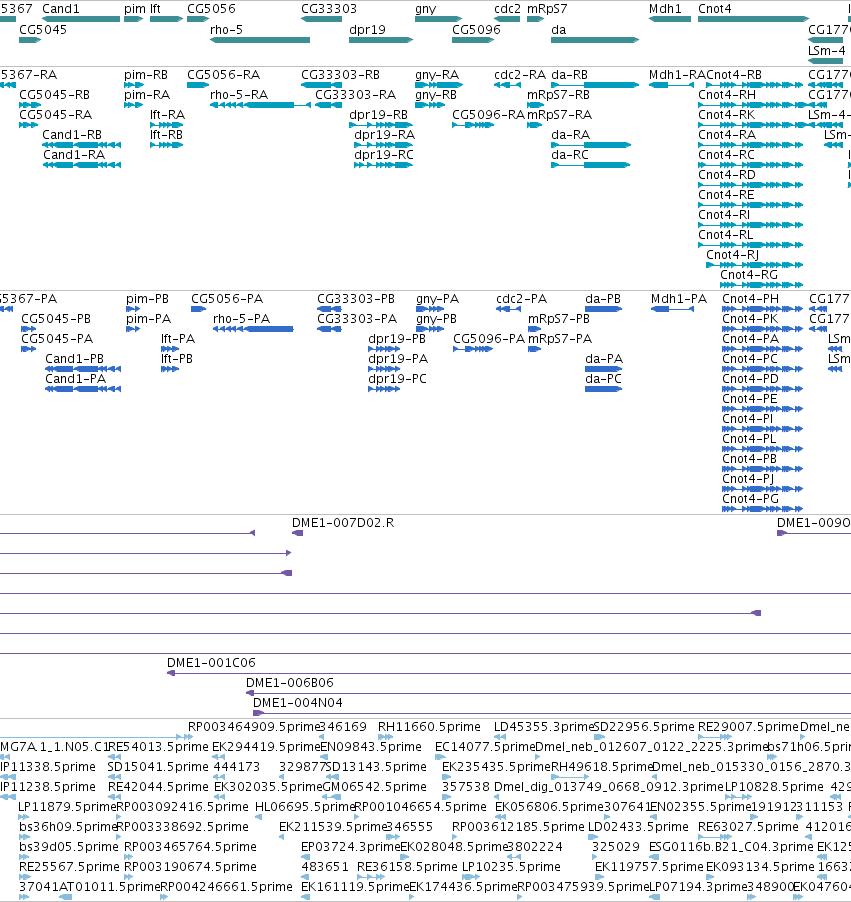Click the gny gene label
The width and height of the screenshot is (851, 902).
tap(426, 9)
